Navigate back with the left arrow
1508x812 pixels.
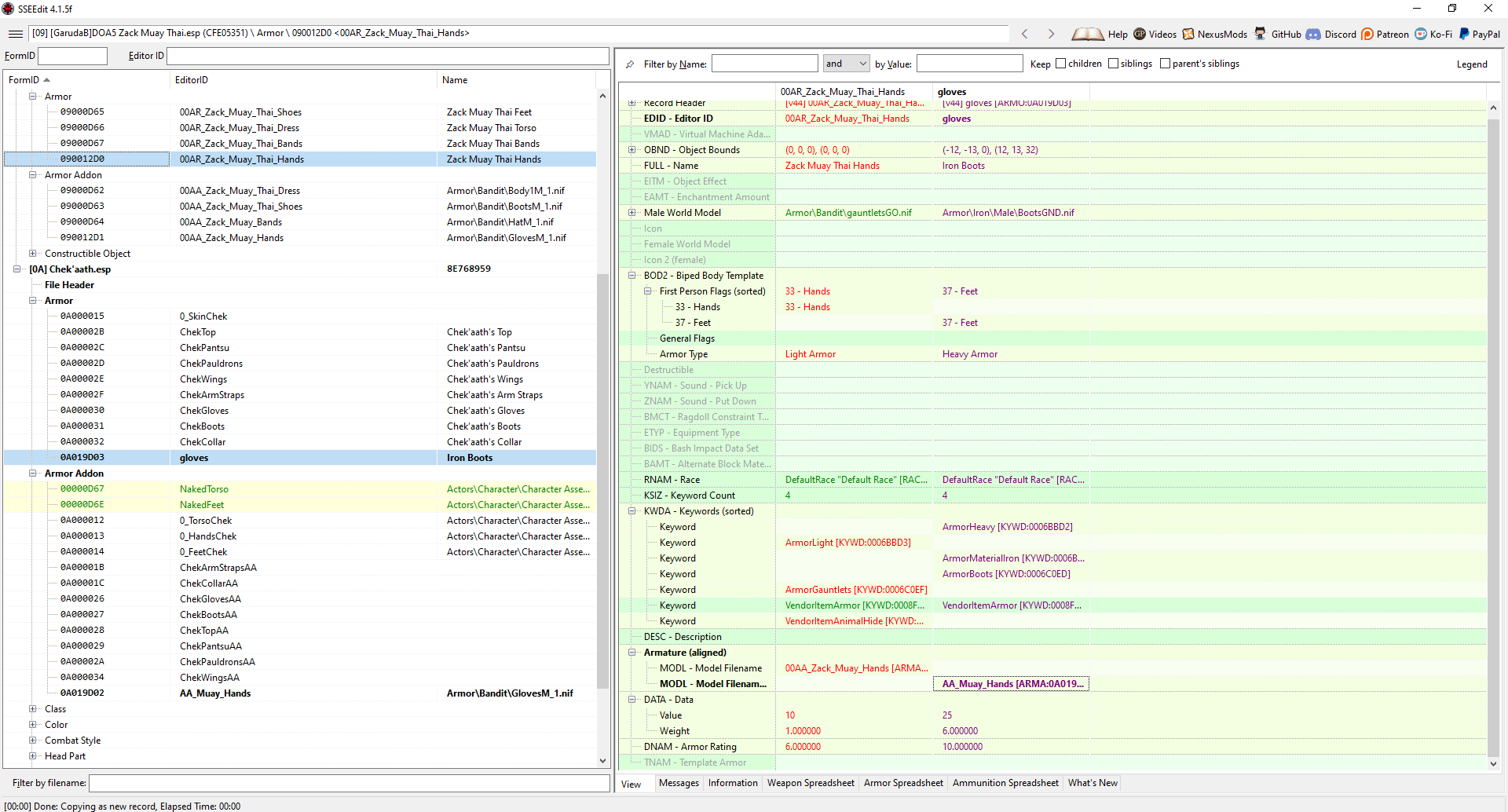(x=1025, y=34)
